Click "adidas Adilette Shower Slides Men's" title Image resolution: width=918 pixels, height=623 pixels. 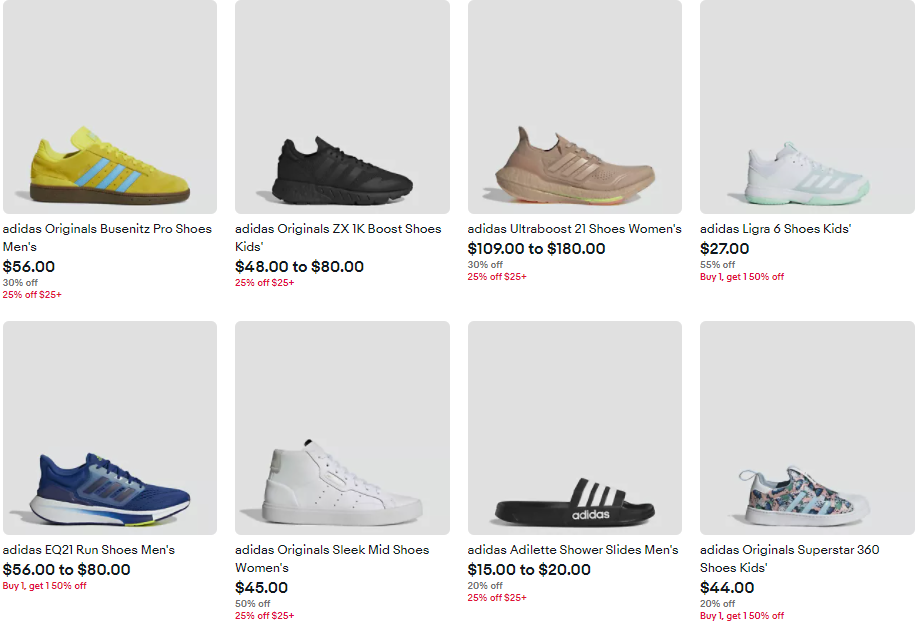(573, 550)
